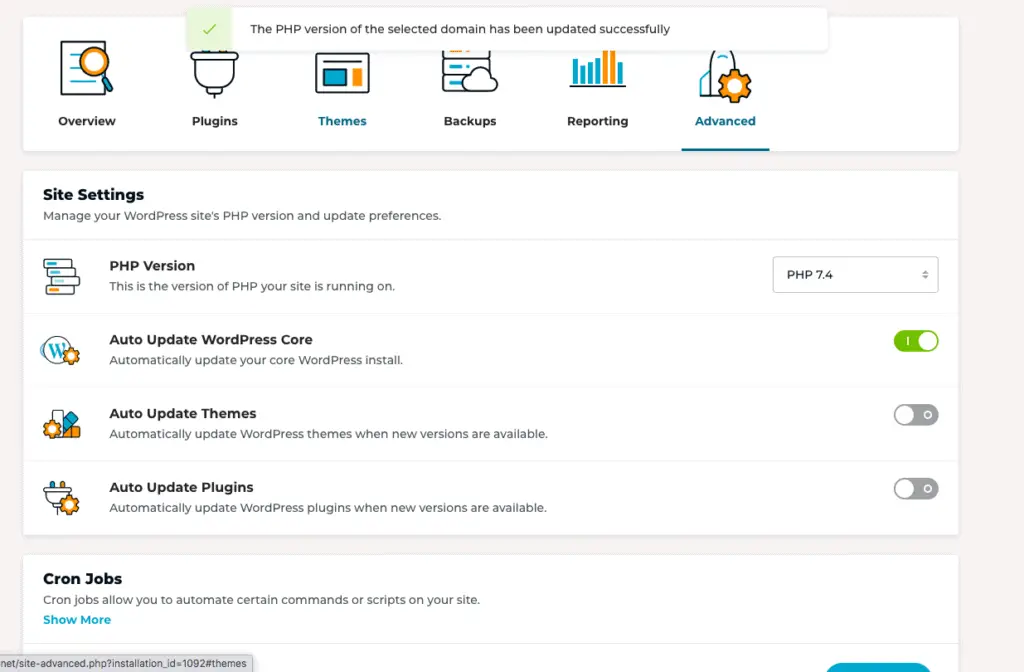Click the Auto Update Themes title

point(183,413)
